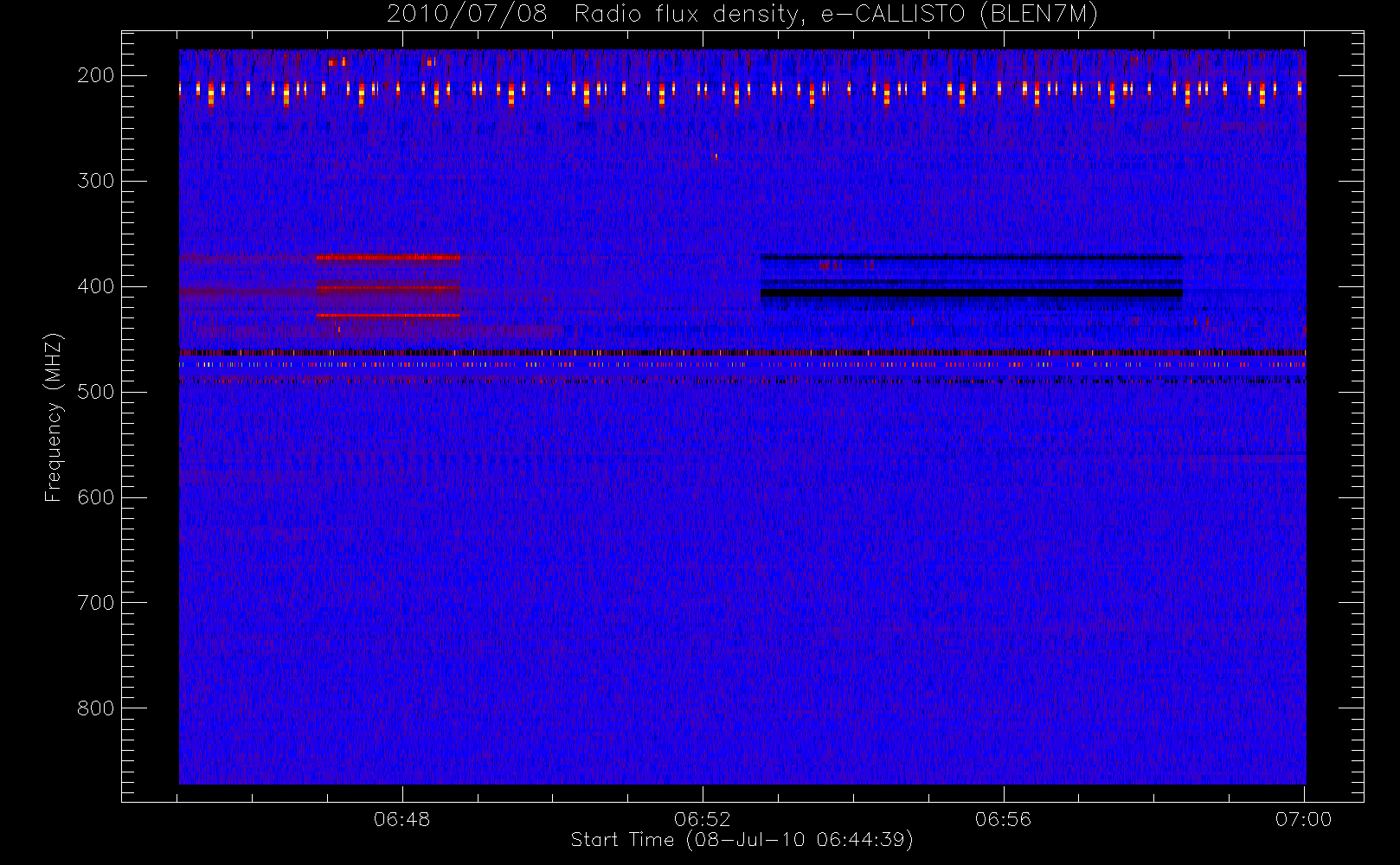
Task: Click the 300 frequency tick label
Action: (95, 181)
